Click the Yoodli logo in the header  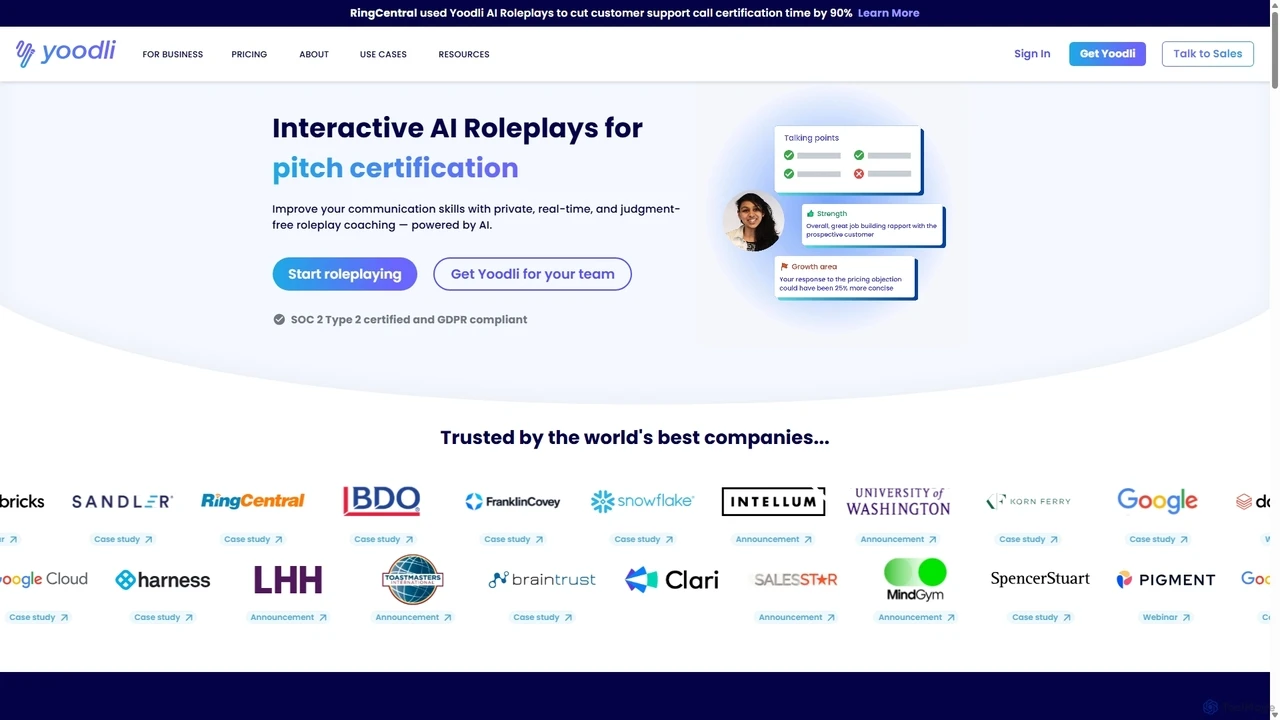(66, 53)
